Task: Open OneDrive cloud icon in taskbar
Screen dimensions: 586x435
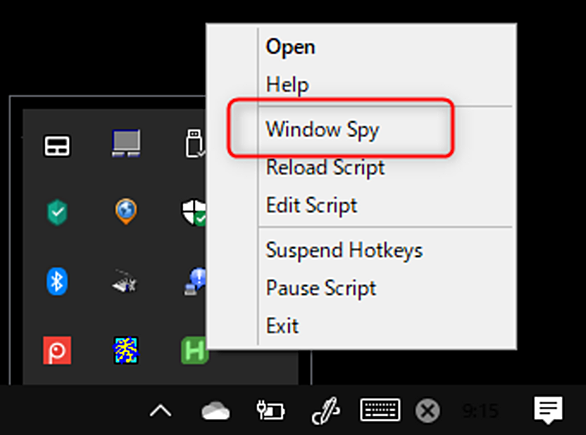Action: click(216, 411)
